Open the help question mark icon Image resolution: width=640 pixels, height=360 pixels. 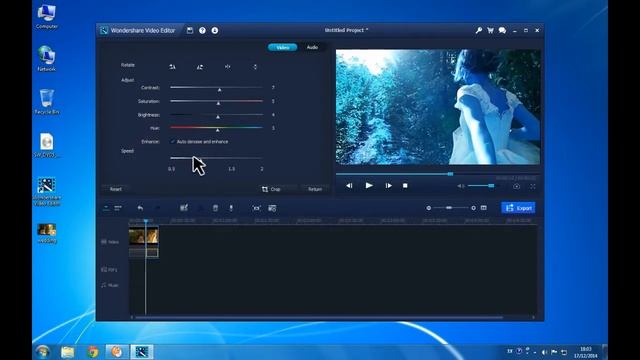(x=202, y=30)
